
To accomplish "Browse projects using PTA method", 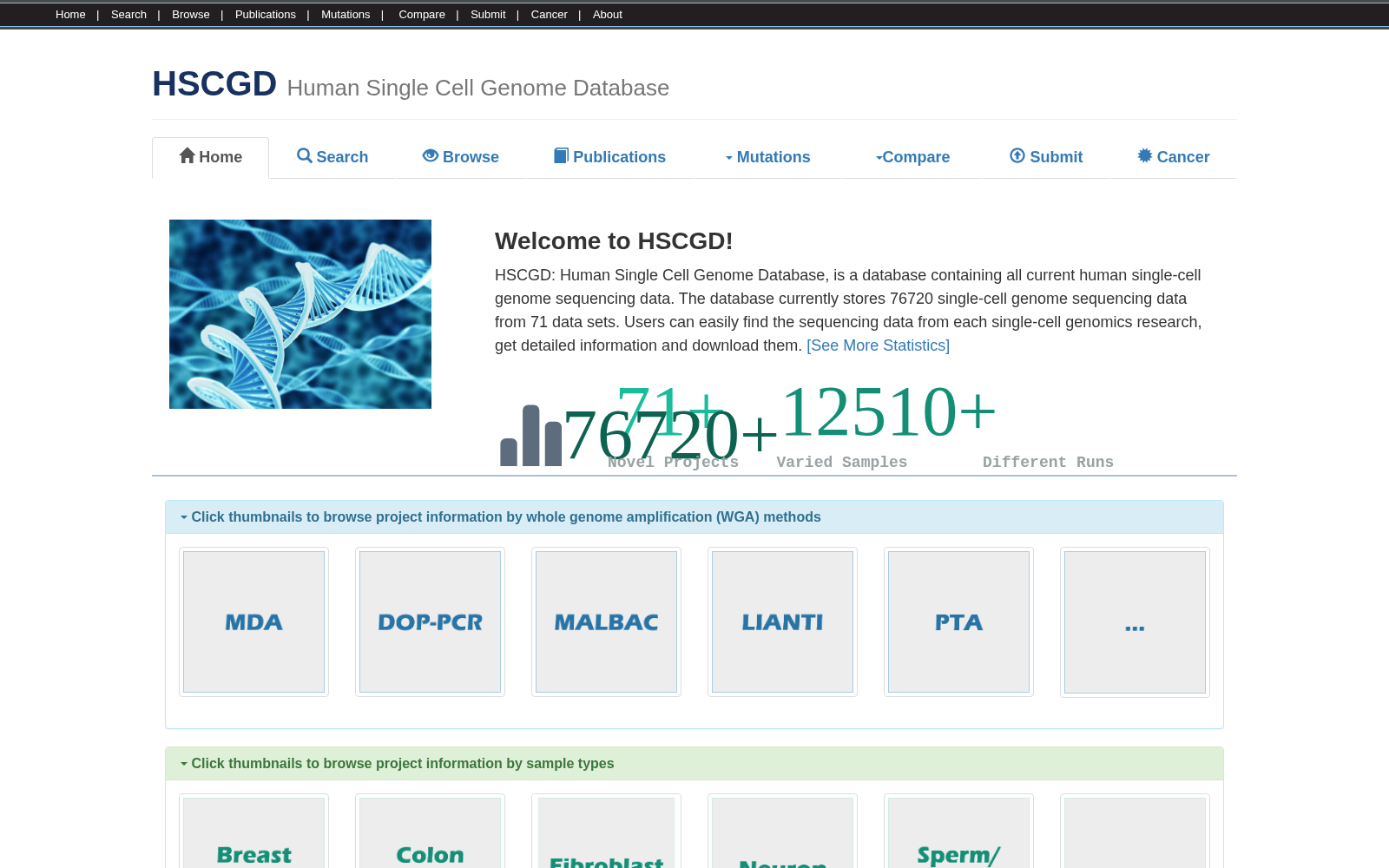I will 958,621.
